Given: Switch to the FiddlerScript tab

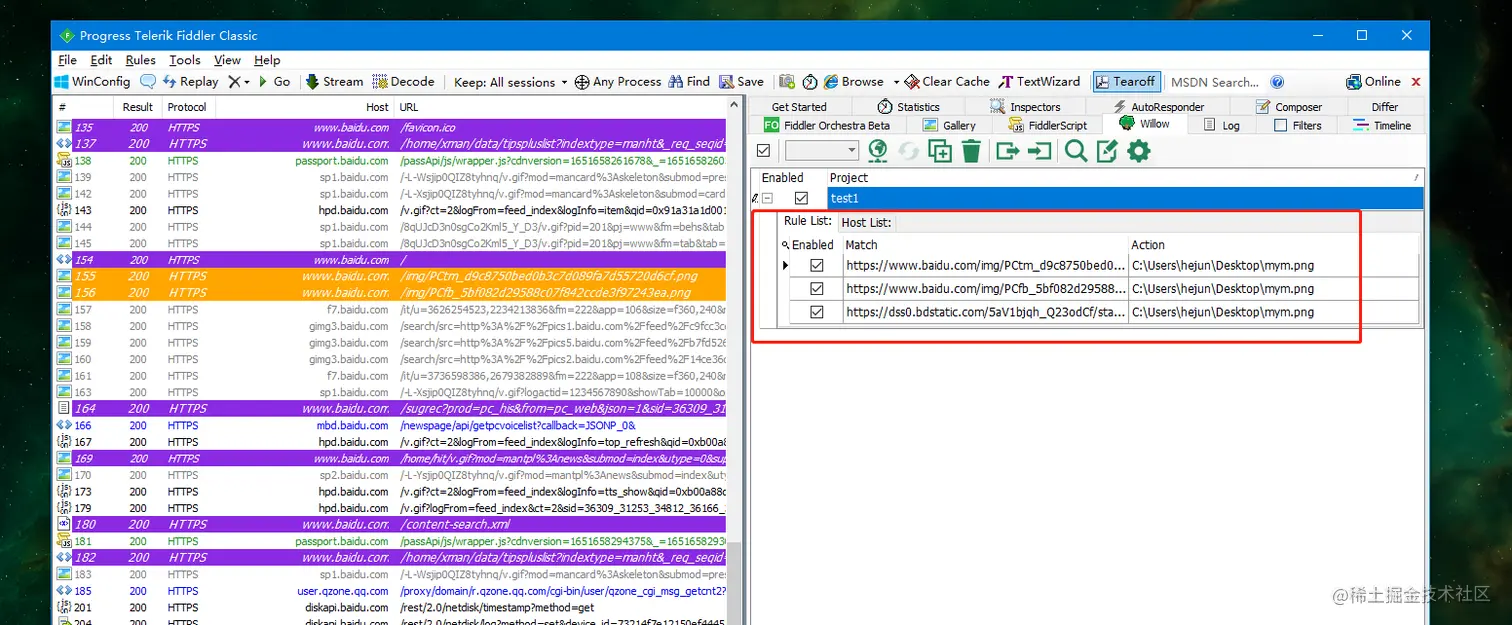Looking at the screenshot, I should [x=1049, y=126].
